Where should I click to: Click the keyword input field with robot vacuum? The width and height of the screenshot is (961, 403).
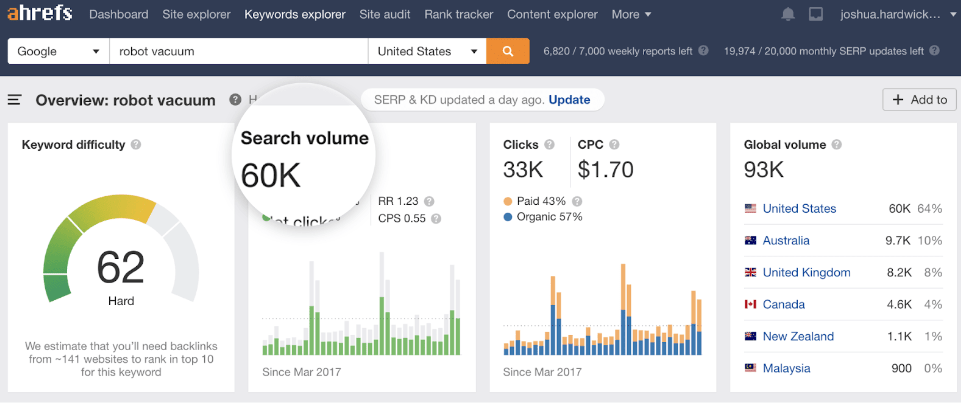click(x=238, y=51)
